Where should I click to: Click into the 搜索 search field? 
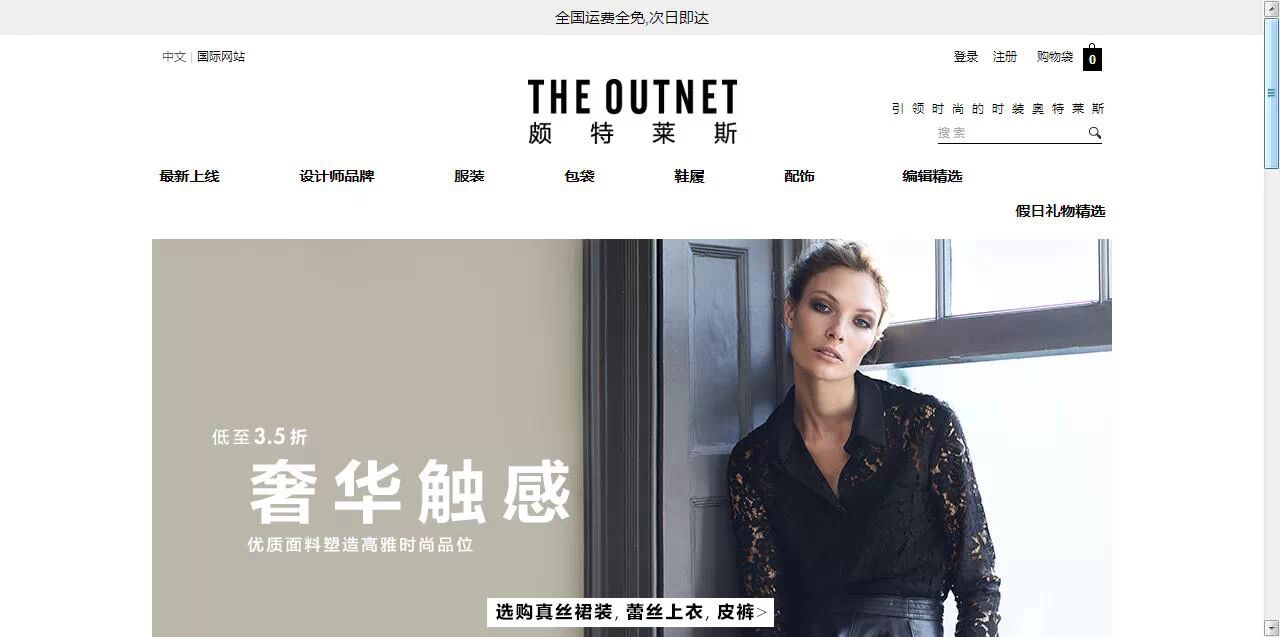coord(1011,133)
